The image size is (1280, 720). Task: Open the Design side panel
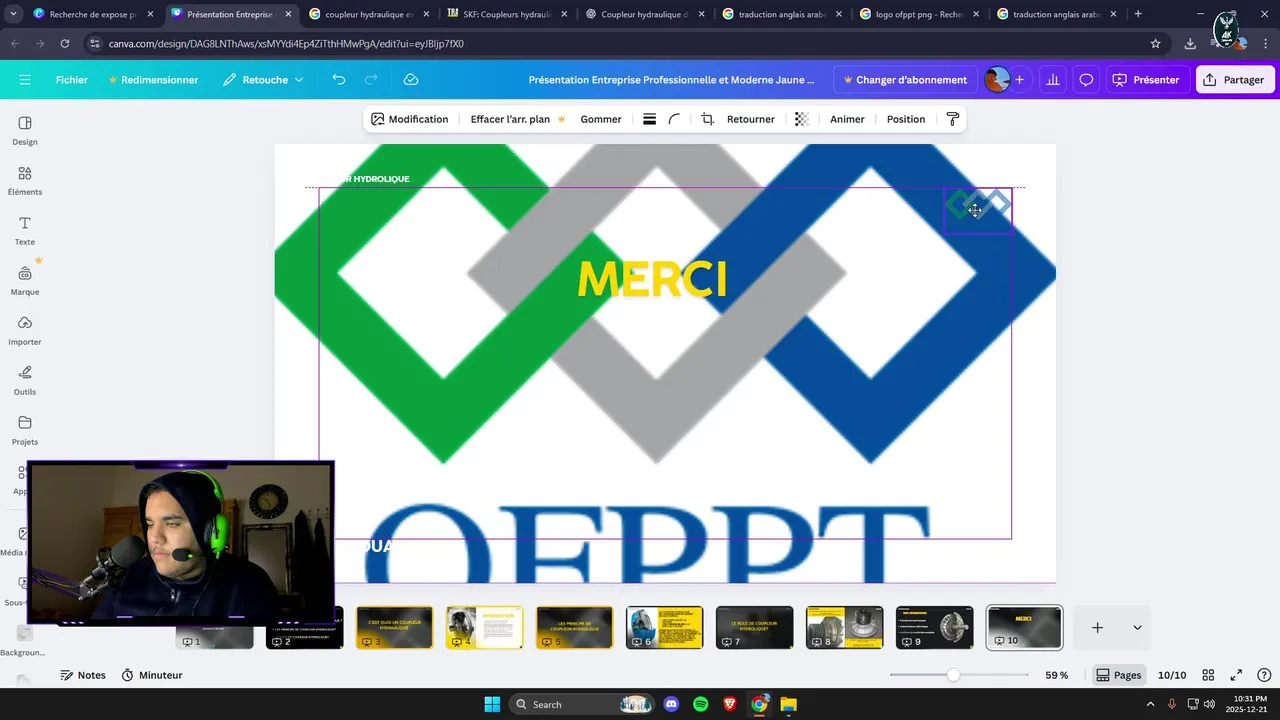click(25, 131)
